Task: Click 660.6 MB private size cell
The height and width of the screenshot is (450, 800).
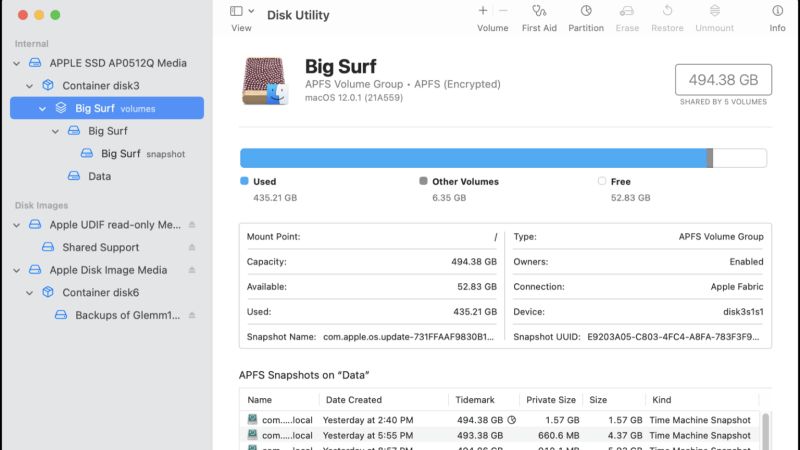Action: point(558,436)
